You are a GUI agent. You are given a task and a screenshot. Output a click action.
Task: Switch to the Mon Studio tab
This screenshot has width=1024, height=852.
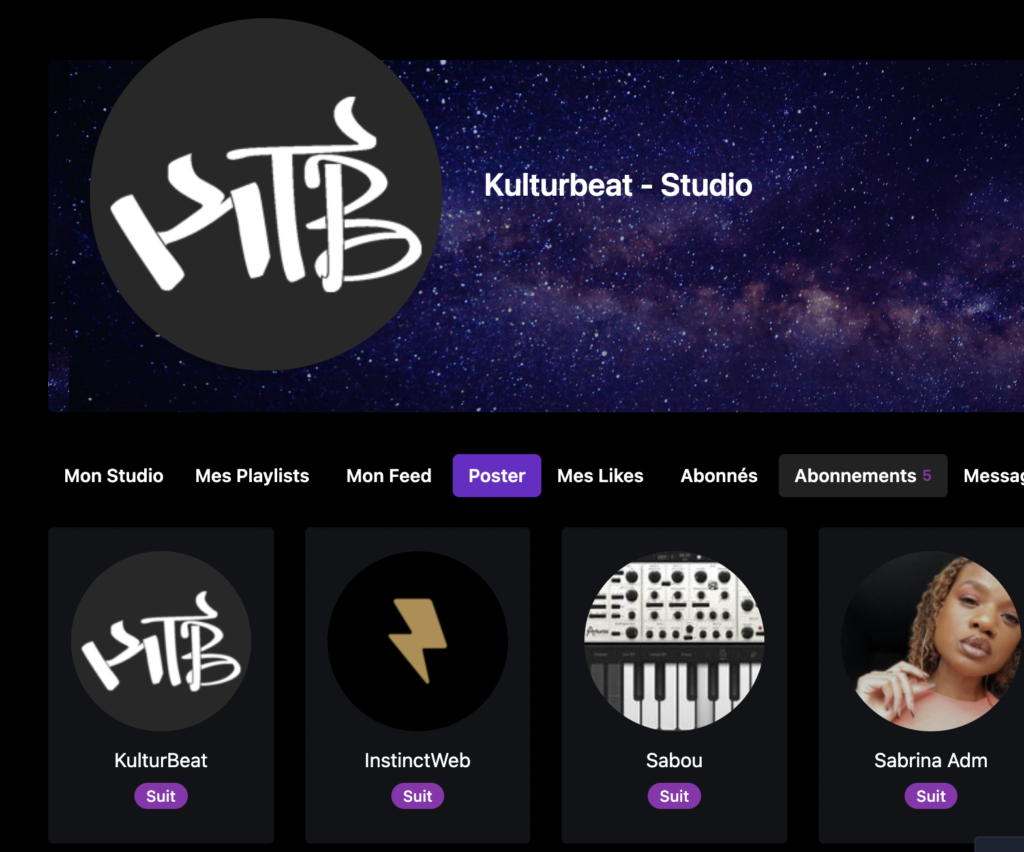(x=114, y=476)
